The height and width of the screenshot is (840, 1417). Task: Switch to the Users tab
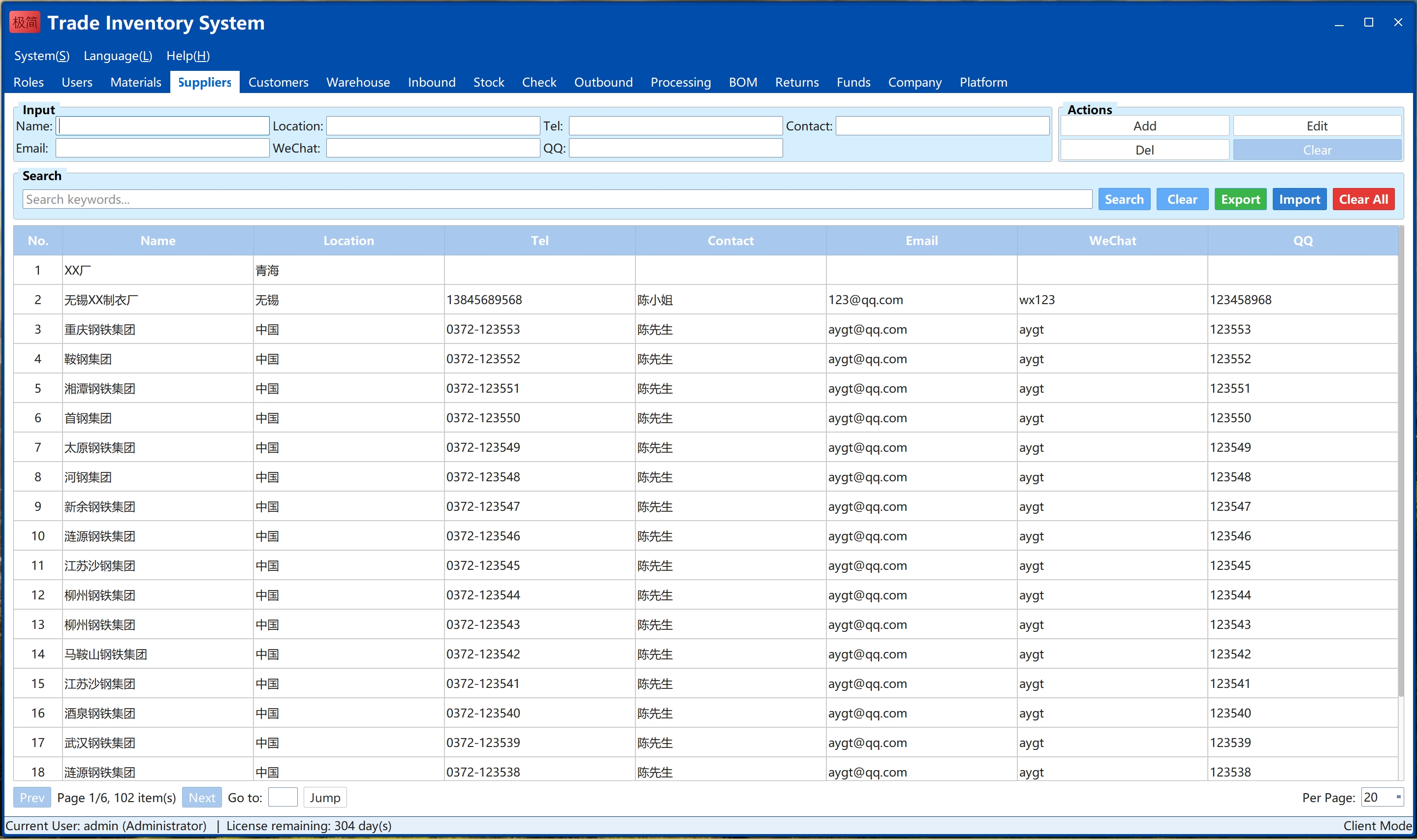pos(77,82)
